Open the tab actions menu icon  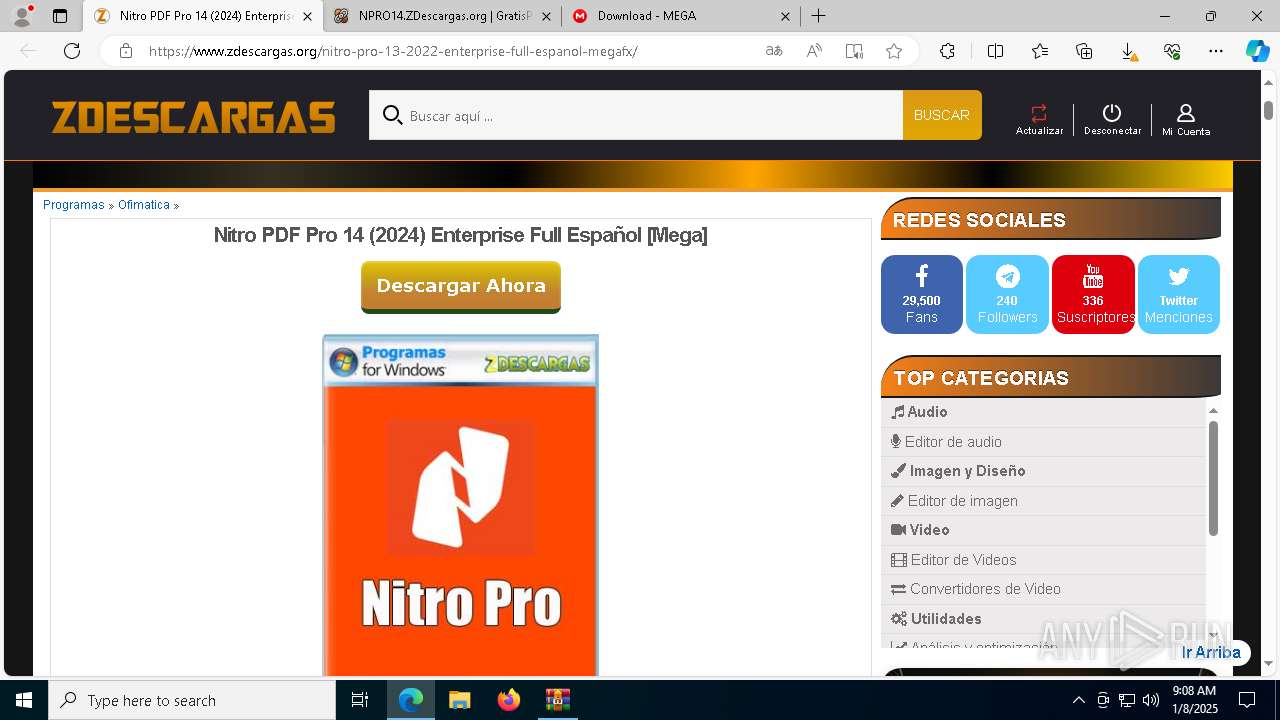[x=60, y=16]
